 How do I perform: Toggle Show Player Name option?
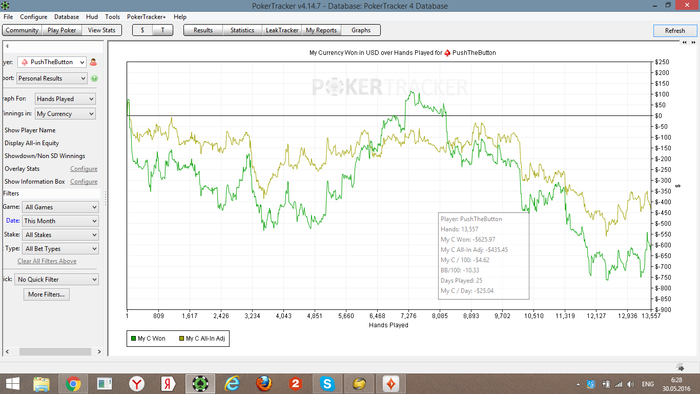pyautogui.click(x=30, y=130)
